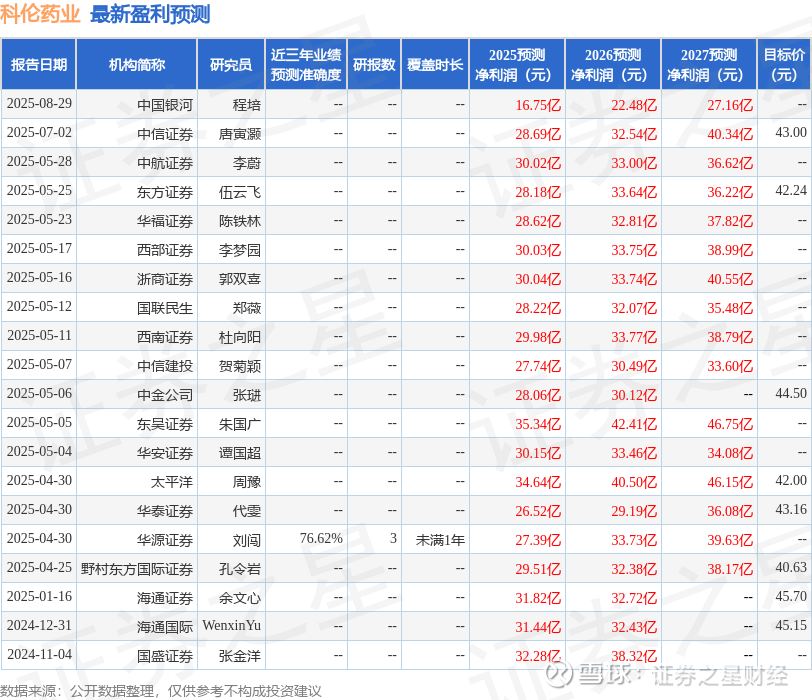The height and width of the screenshot is (700, 812).
Task: Select the 机构简称 column header
Action: click(x=137, y=65)
